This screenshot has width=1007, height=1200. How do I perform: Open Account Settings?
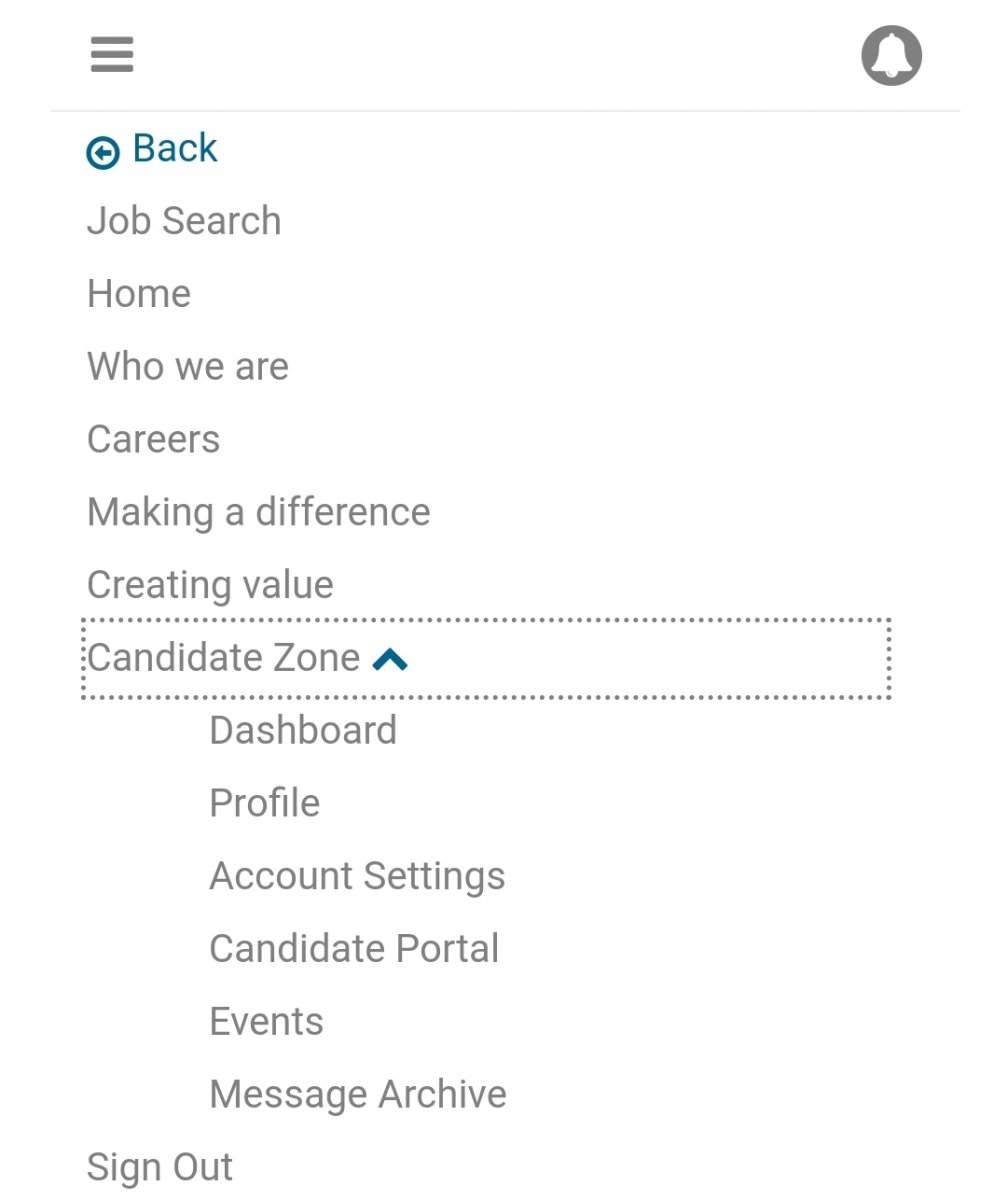357,877
